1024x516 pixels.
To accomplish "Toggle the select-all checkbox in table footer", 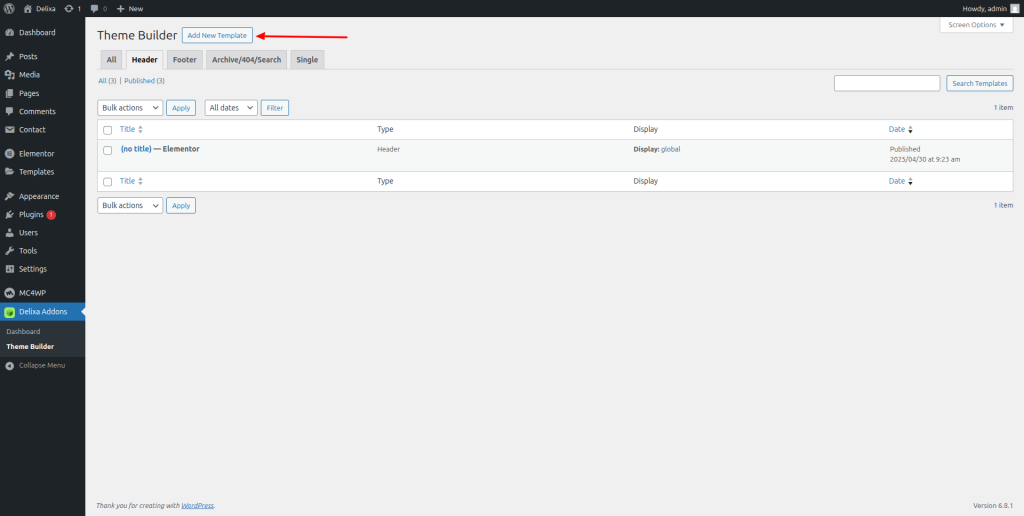I will pyautogui.click(x=108, y=182).
